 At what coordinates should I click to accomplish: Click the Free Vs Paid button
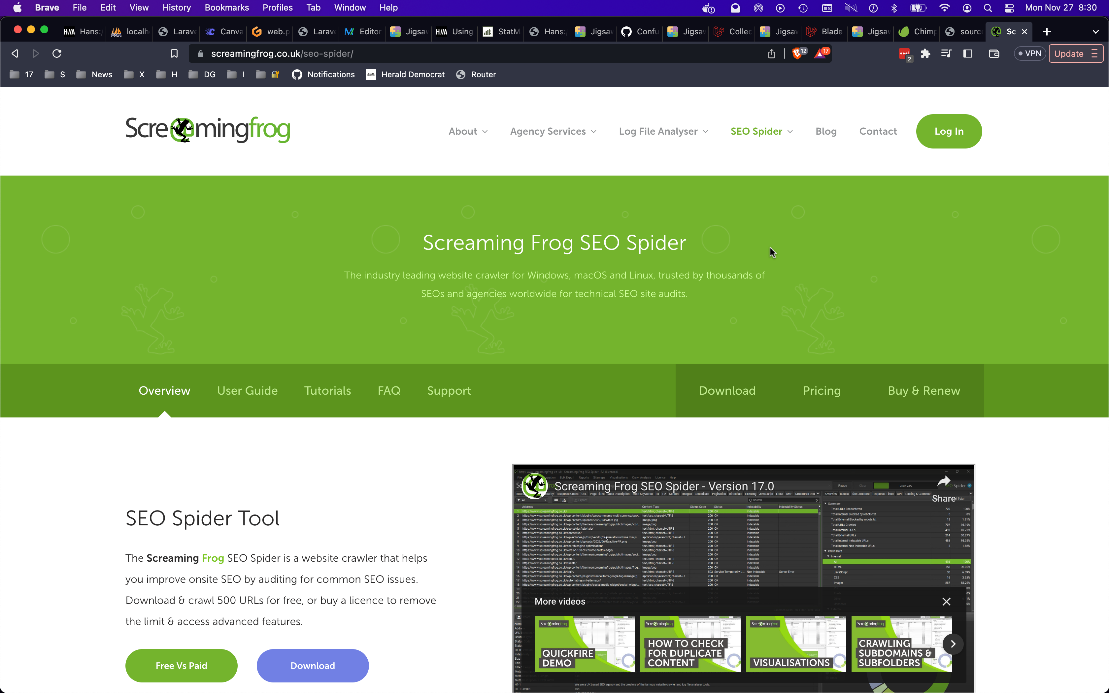tap(181, 665)
